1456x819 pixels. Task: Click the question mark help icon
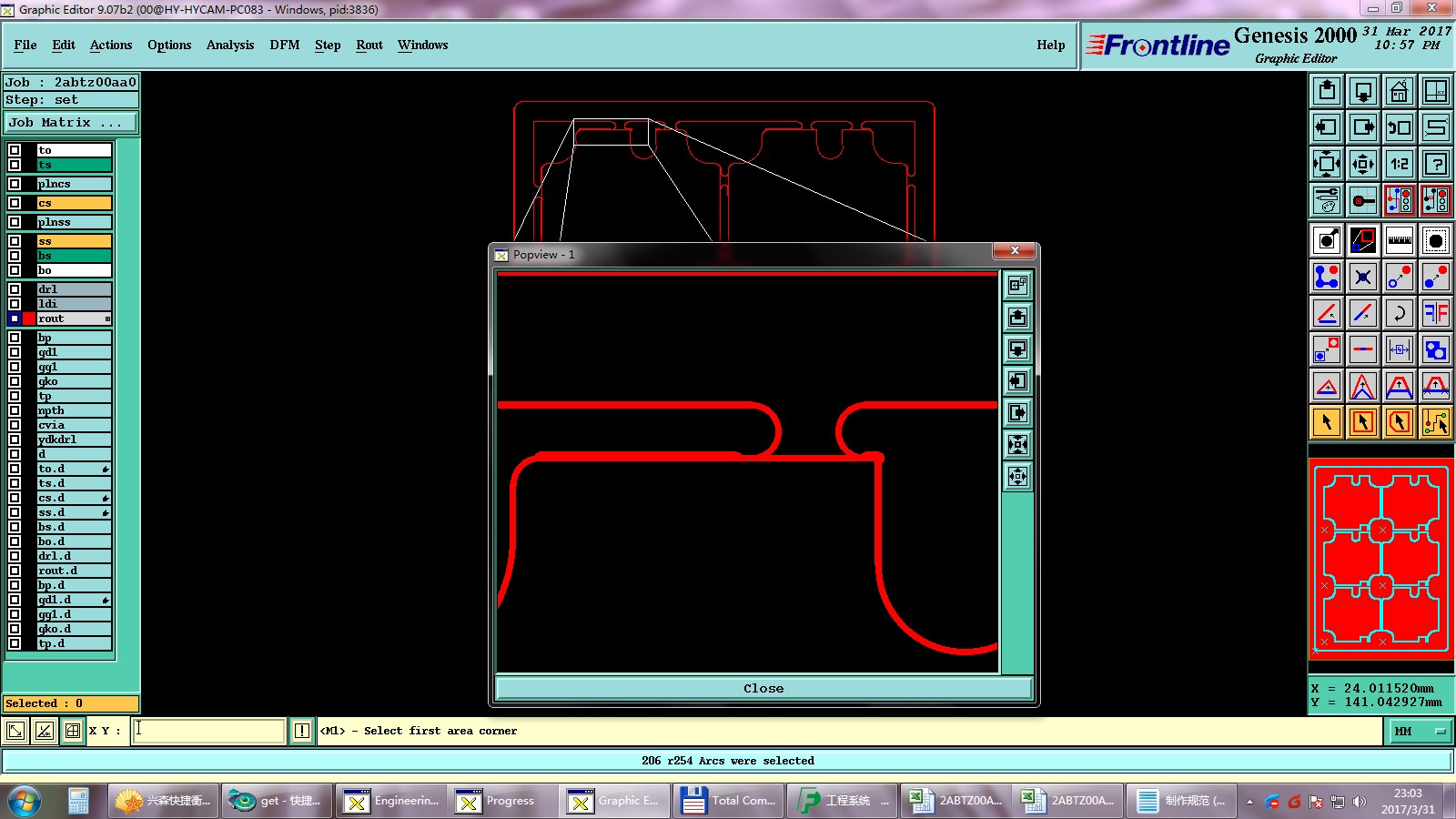pos(1436,164)
